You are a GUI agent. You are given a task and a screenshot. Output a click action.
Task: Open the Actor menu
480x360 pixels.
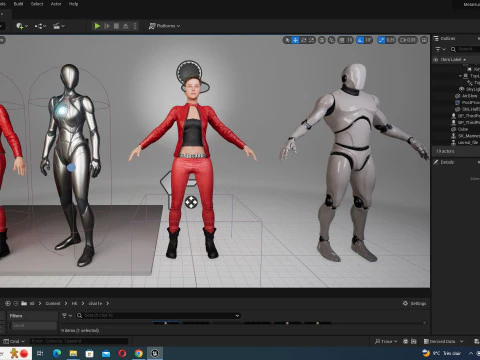click(x=56, y=4)
